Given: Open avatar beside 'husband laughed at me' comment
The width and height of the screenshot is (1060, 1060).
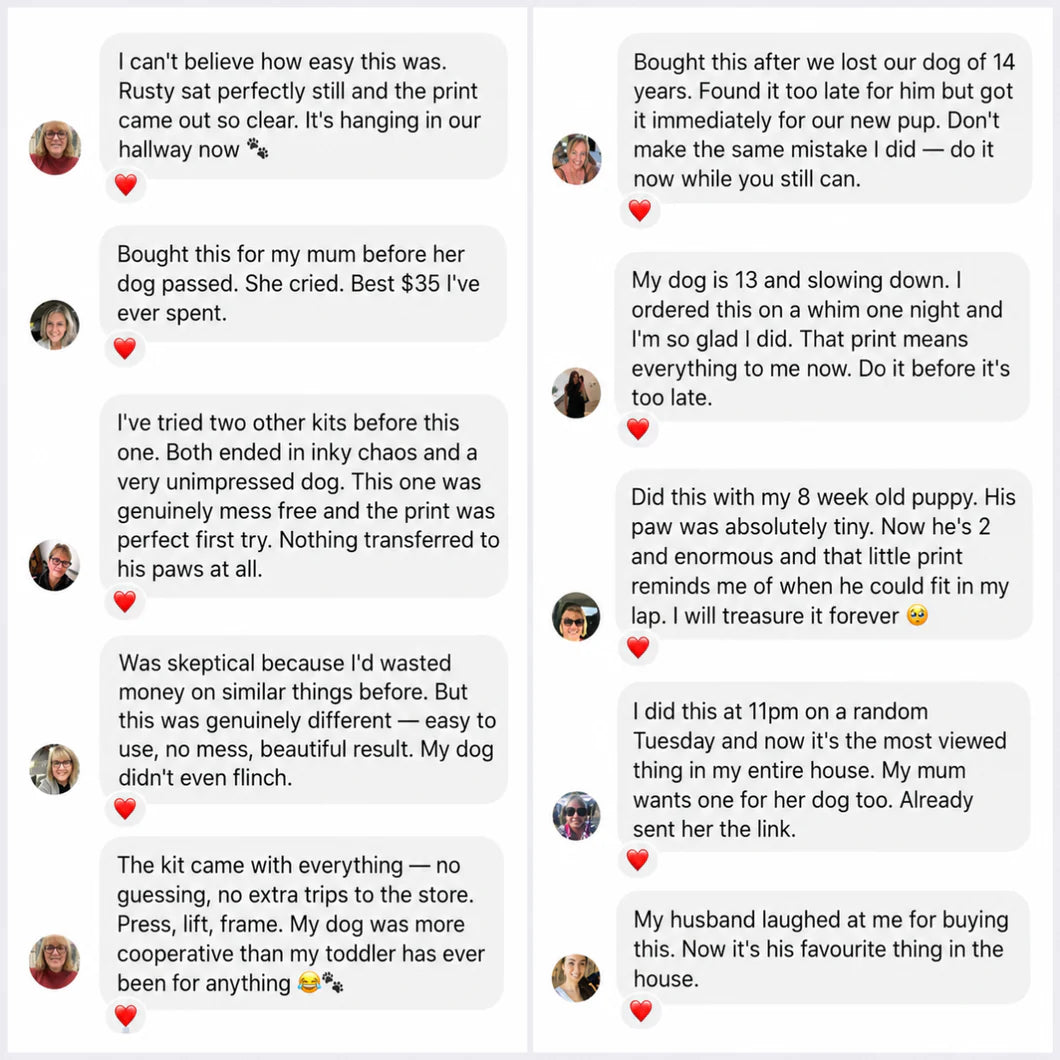Looking at the screenshot, I should click(576, 978).
